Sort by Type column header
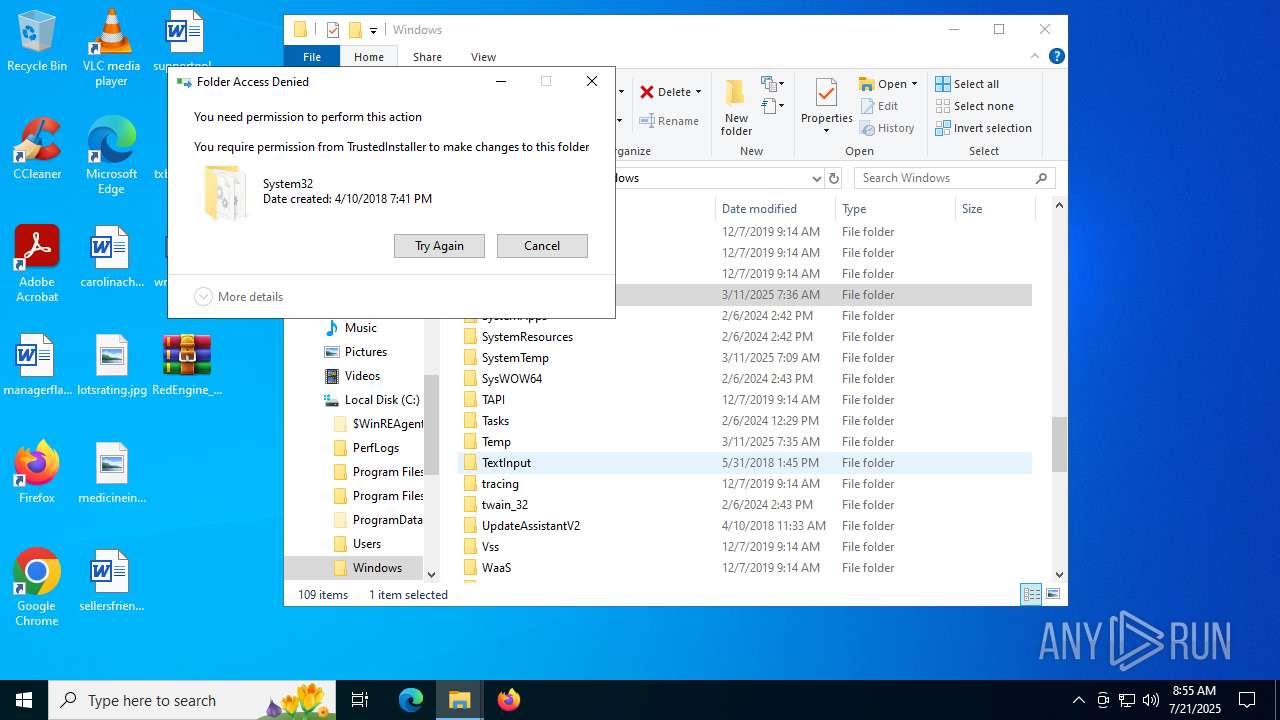1280x720 pixels. (x=895, y=209)
